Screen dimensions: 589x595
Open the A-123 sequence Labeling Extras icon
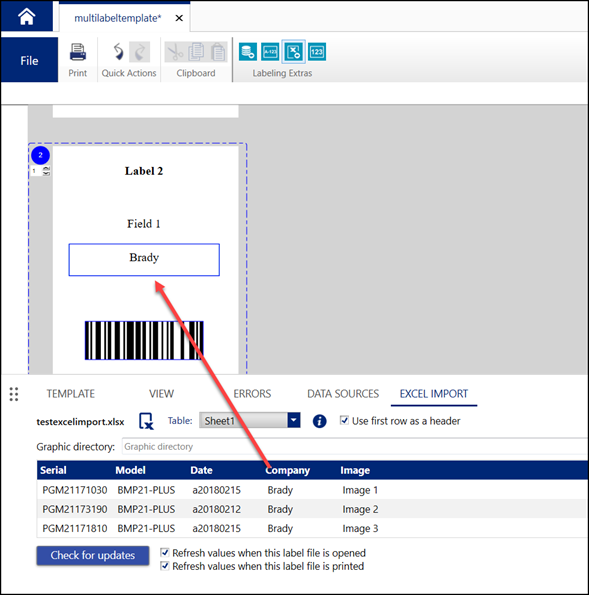(x=270, y=52)
